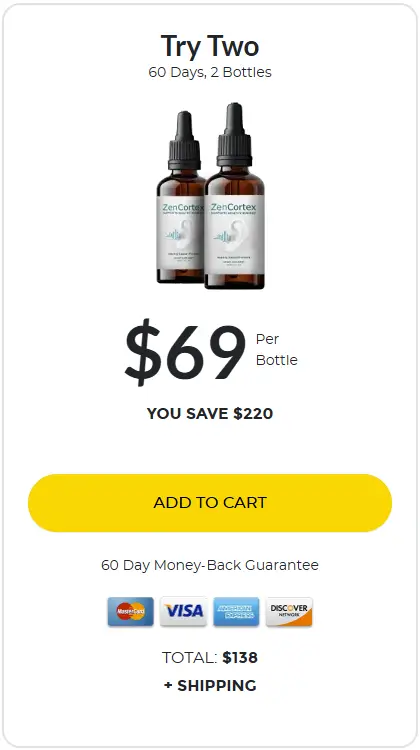Click the right ZenCortex bottle image
The width and height of the screenshot is (420, 750).
234,196
